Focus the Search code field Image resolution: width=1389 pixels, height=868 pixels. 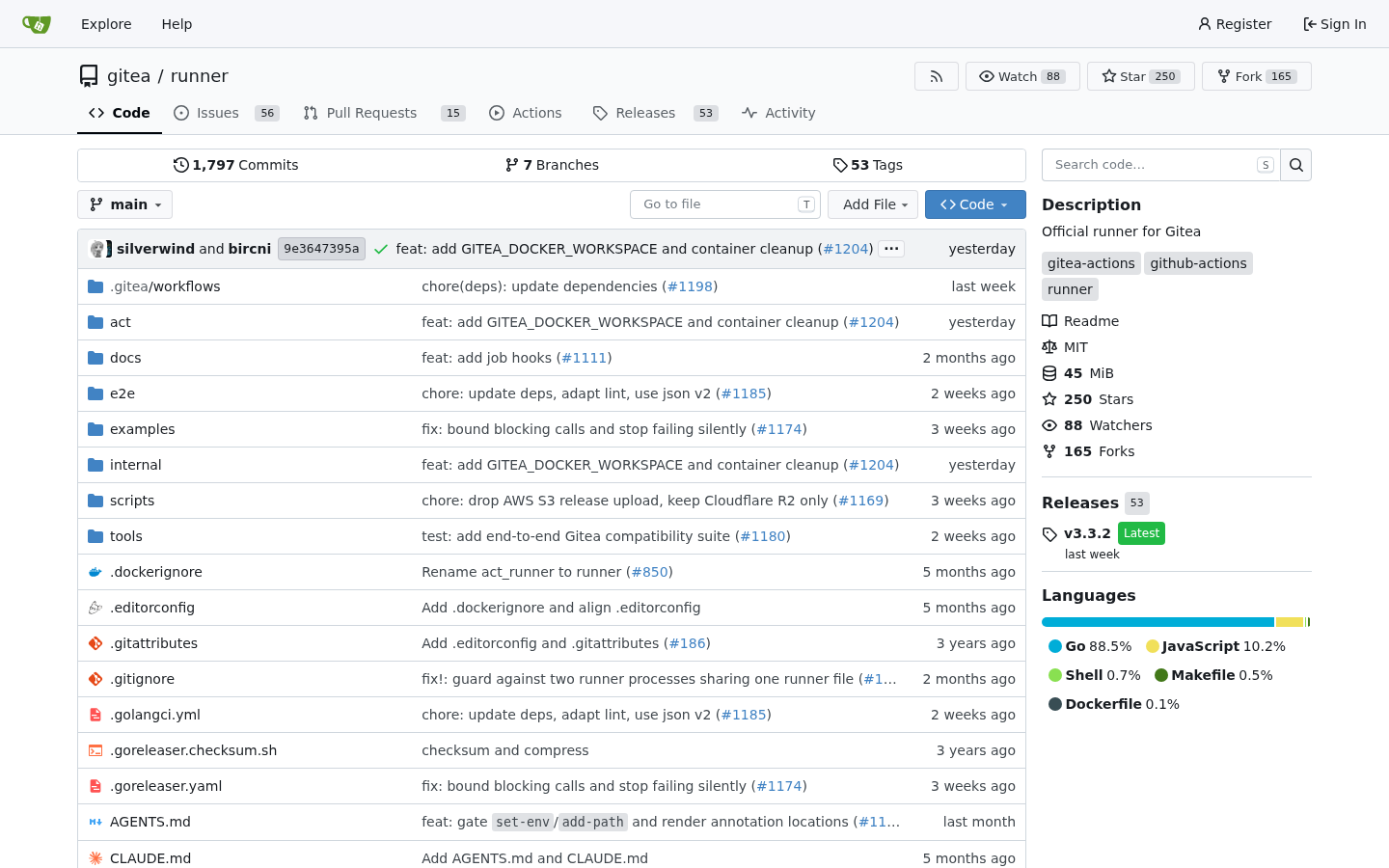[1161, 165]
